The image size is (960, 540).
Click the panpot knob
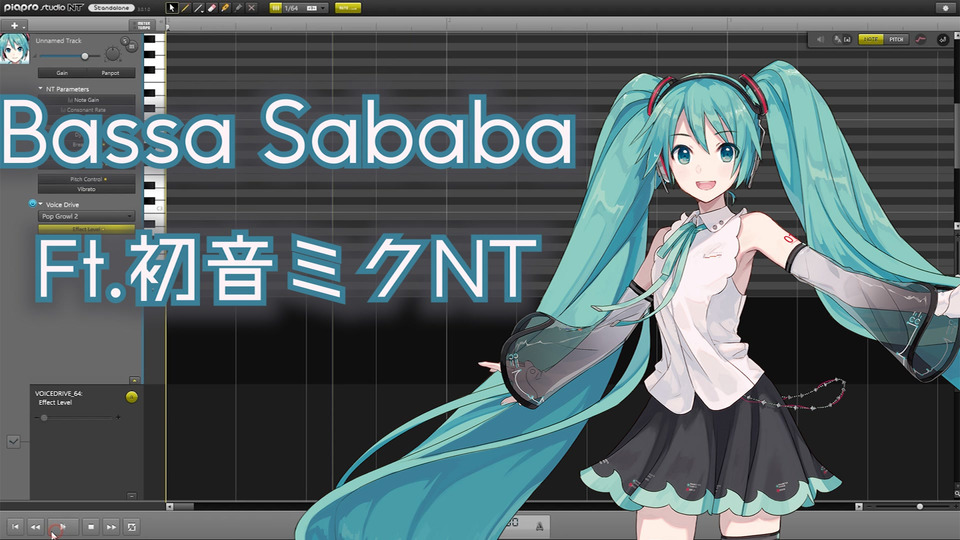point(113,54)
